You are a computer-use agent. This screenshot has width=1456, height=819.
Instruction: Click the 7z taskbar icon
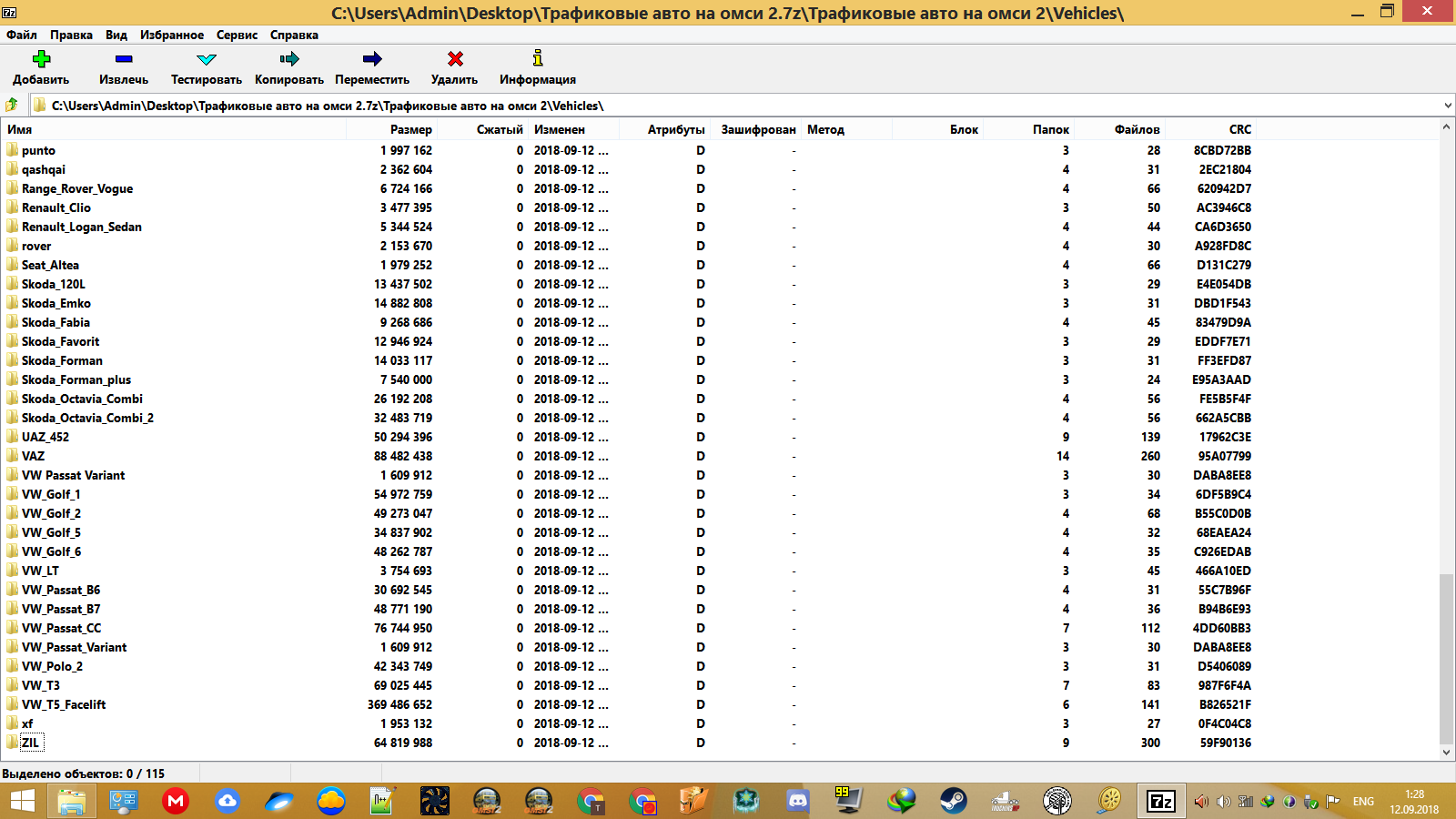[1161, 802]
